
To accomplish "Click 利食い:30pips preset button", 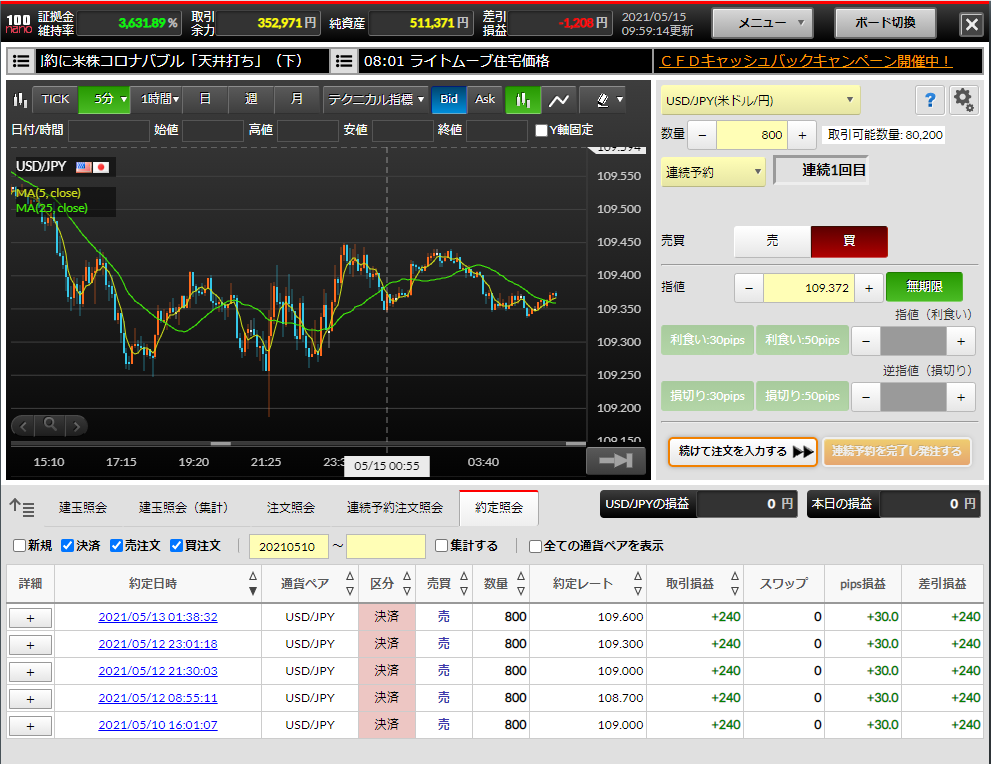I will click(707, 341).
